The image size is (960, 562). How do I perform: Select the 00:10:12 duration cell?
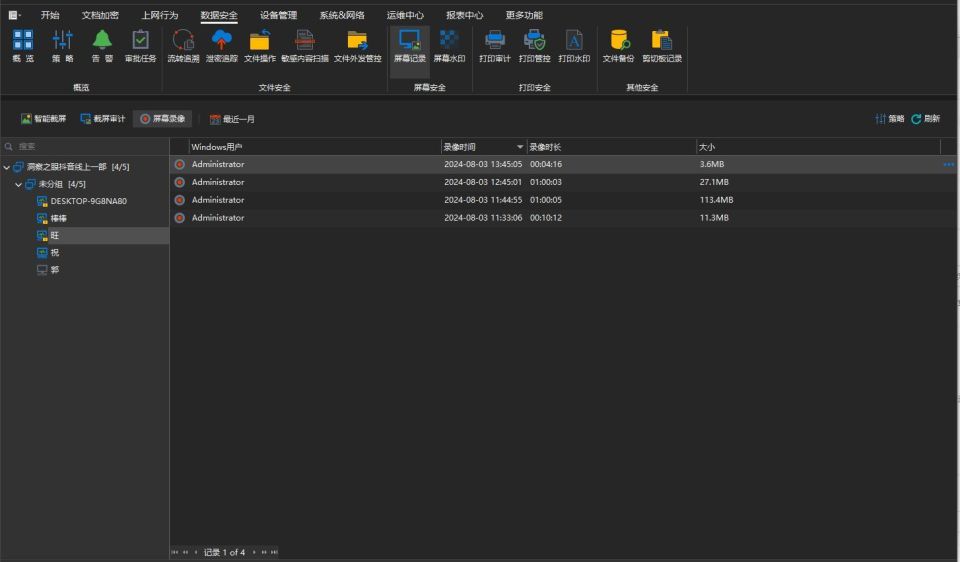point(546,217)
